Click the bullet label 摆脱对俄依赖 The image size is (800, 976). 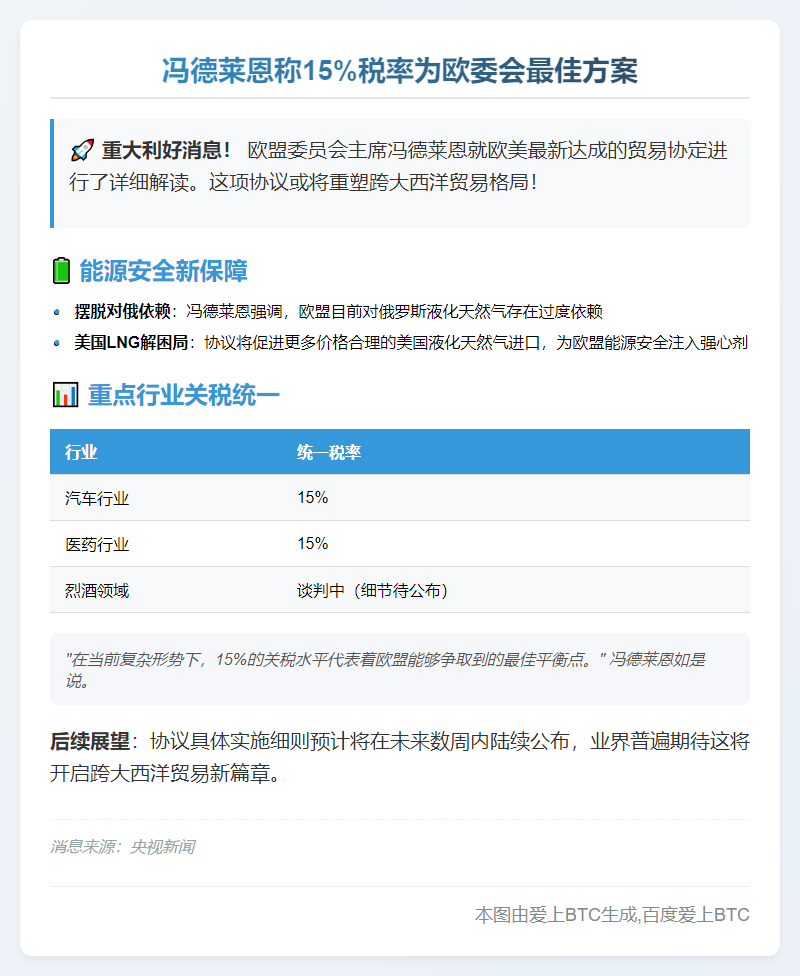123,311
